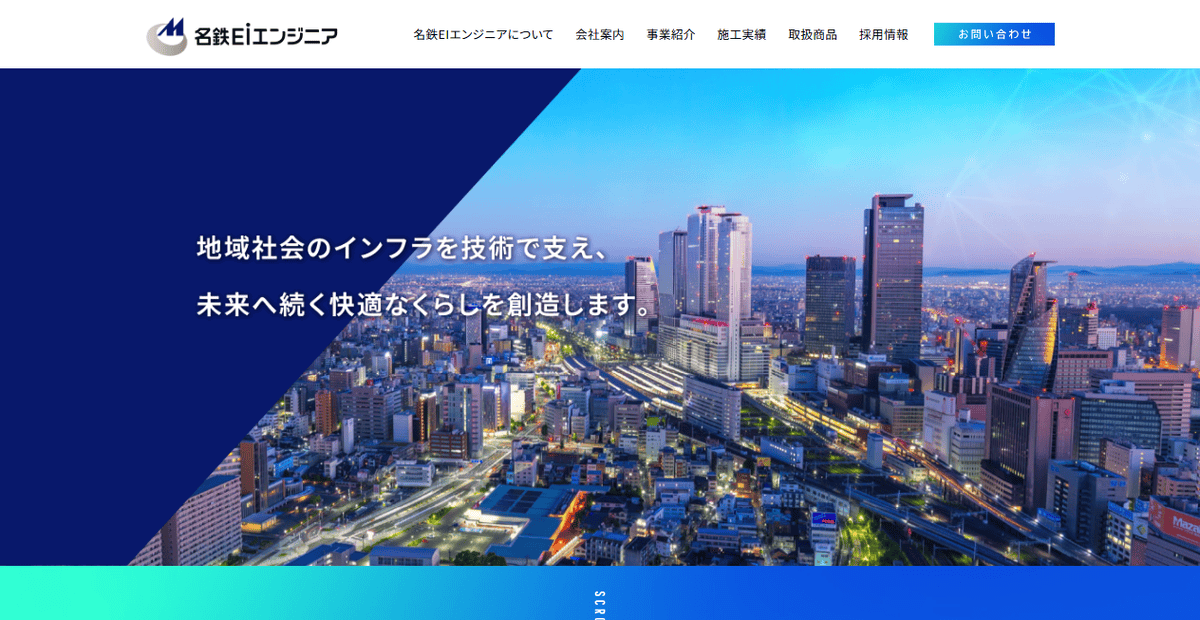Open the contact inquiry form
The height and width of the screenshot is (620, 1200).
pos(994,33)
